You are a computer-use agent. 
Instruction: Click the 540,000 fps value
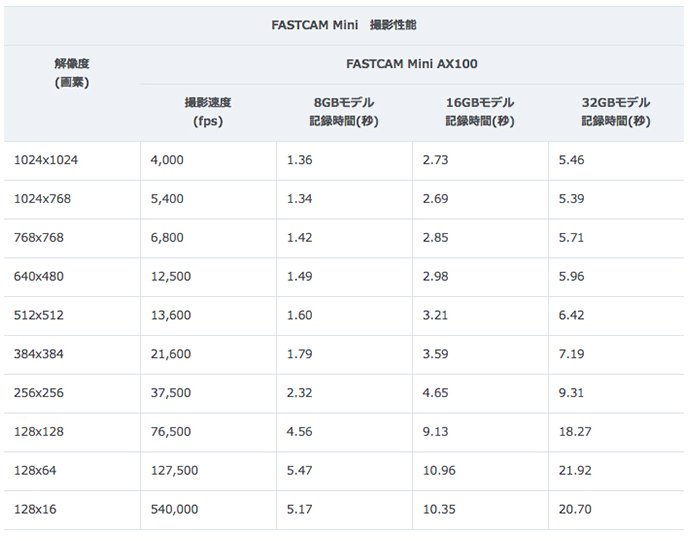[x=175, y=510]
